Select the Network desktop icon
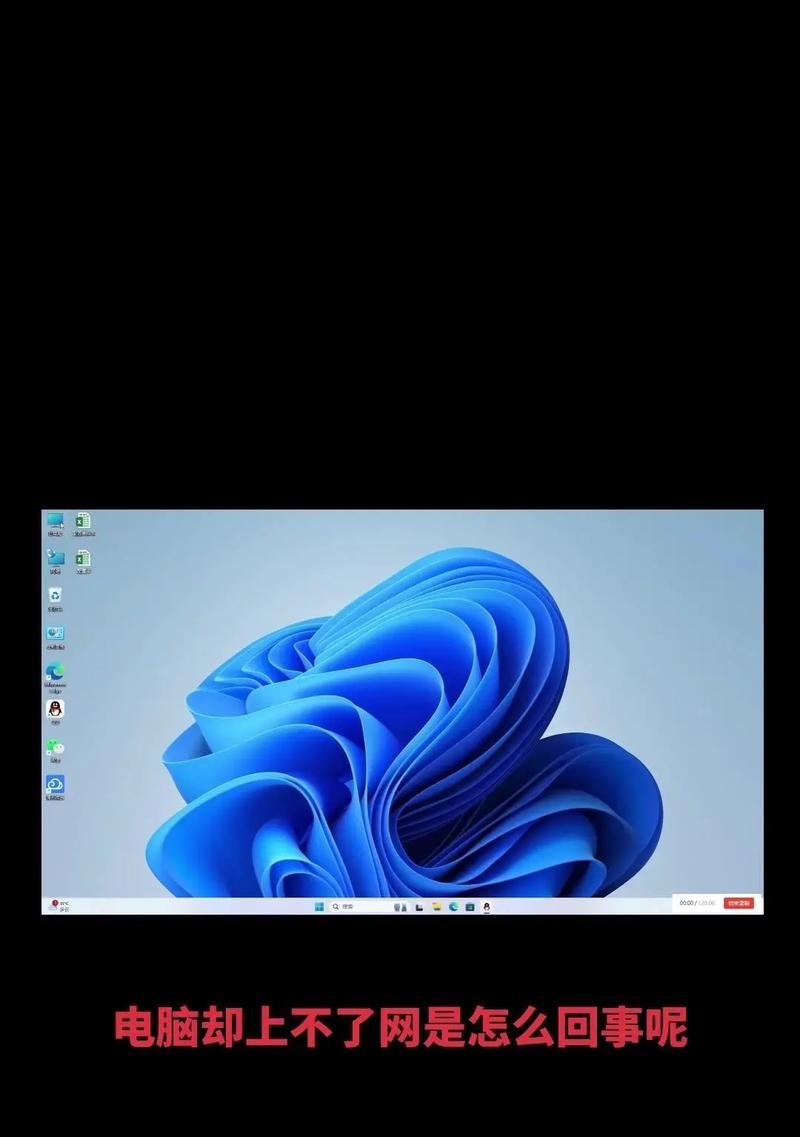Viewport: 800px width, 1137px height. click(x=55, y=561)
